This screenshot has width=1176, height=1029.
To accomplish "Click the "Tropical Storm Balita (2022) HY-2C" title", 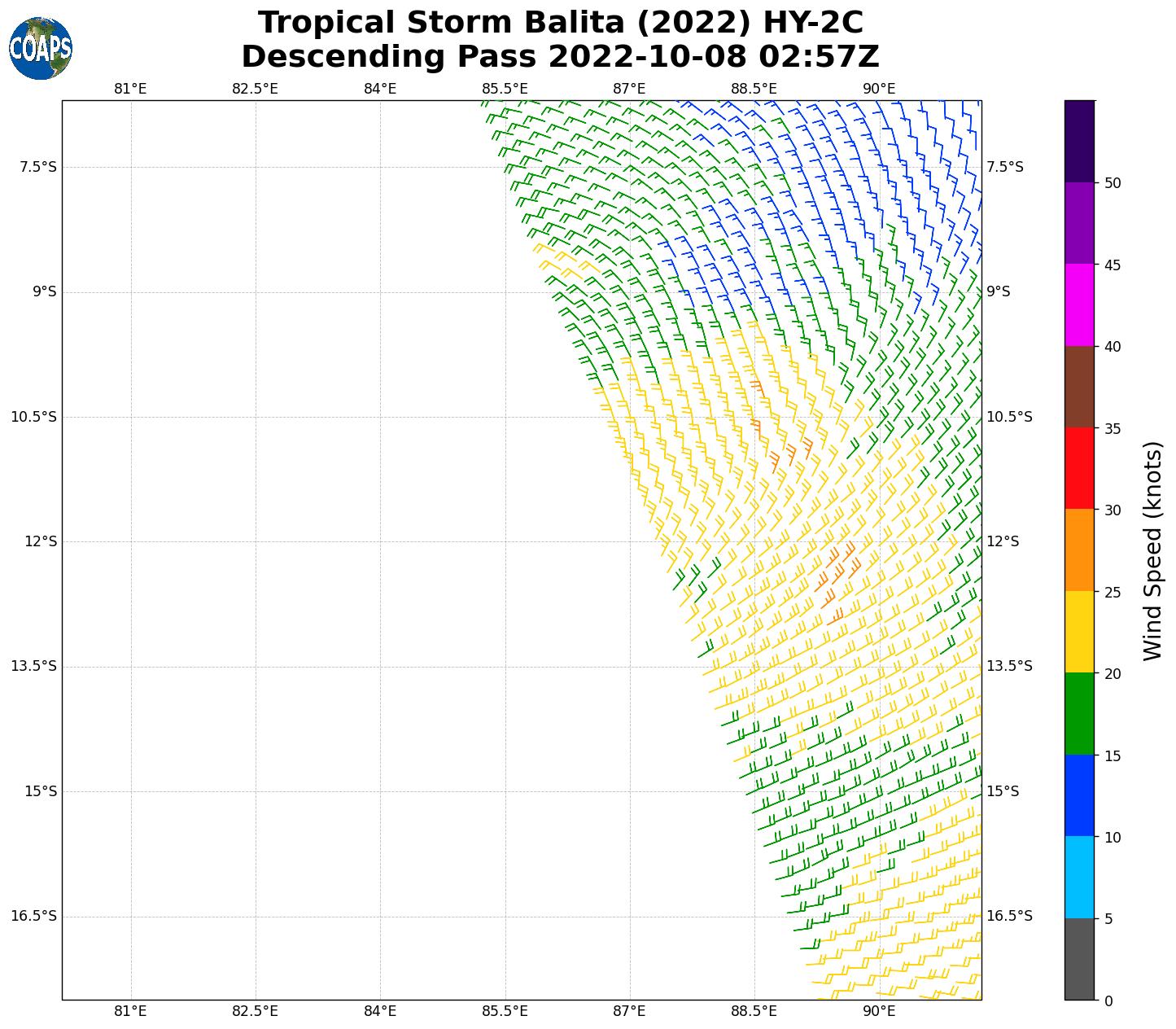I will click(560, 23).
